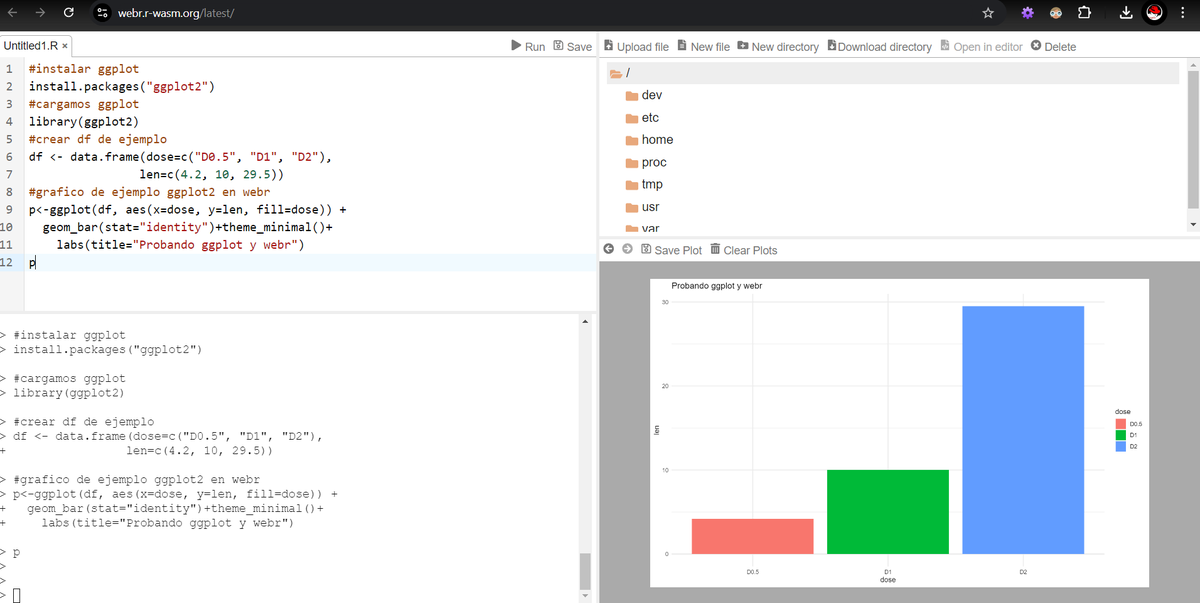1200x603 pixels.
Task: Open the etc folder
Action: (642, 117)
